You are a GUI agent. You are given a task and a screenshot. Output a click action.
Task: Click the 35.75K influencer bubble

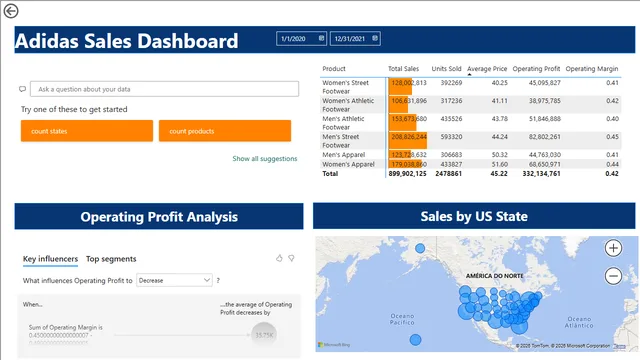264,335
